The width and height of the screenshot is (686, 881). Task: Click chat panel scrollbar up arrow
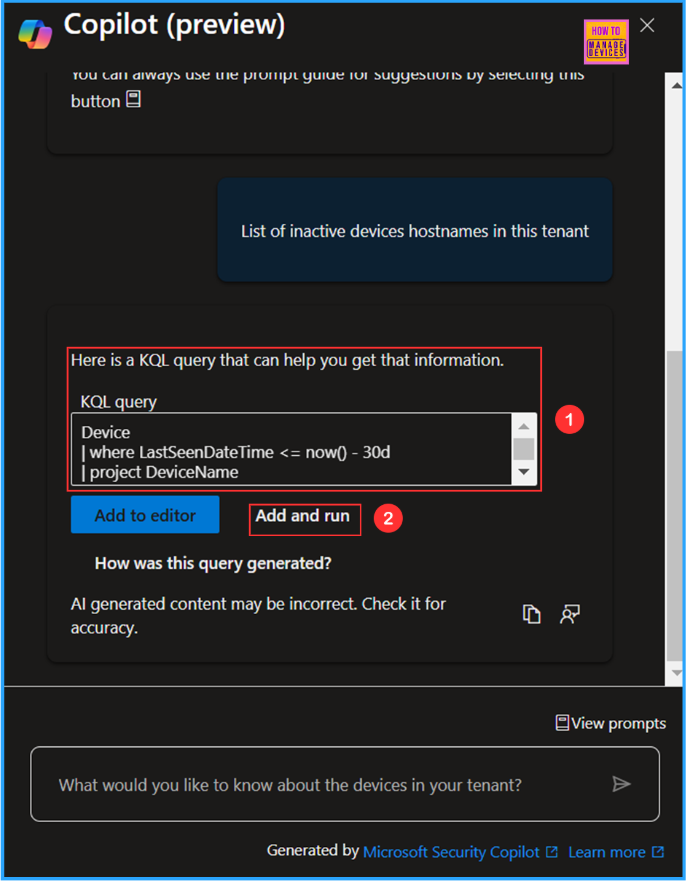(676, 85)
